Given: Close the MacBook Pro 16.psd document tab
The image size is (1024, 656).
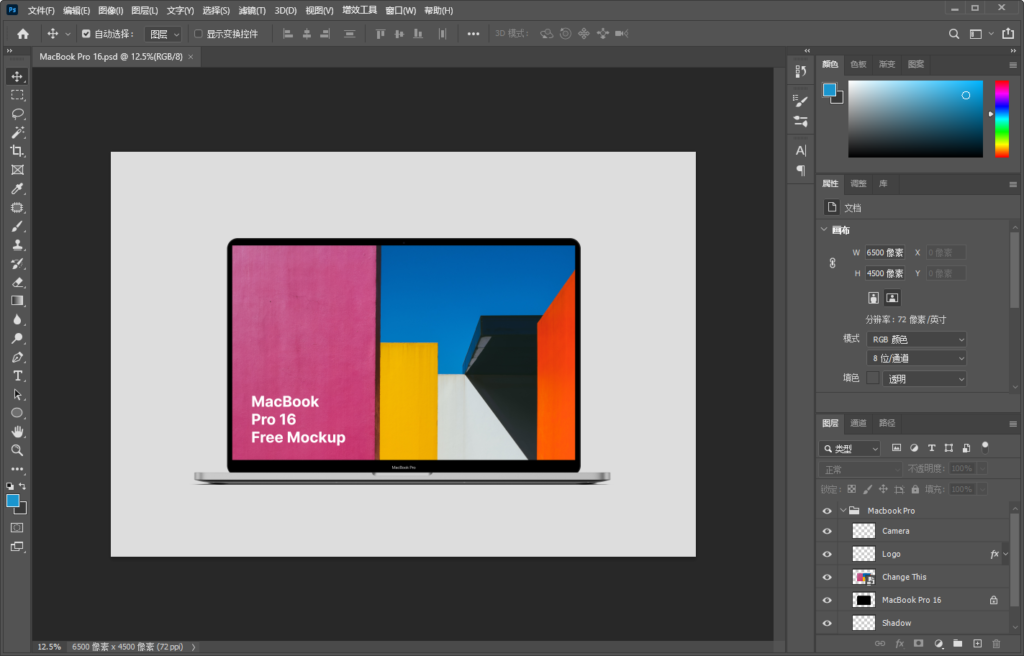Looking at the screenshot, I should [x=191, y=57].
